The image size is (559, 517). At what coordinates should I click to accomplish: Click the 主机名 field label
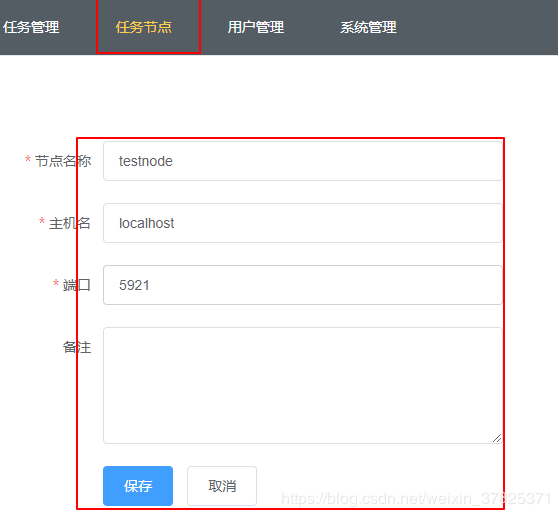coord(70,223)
